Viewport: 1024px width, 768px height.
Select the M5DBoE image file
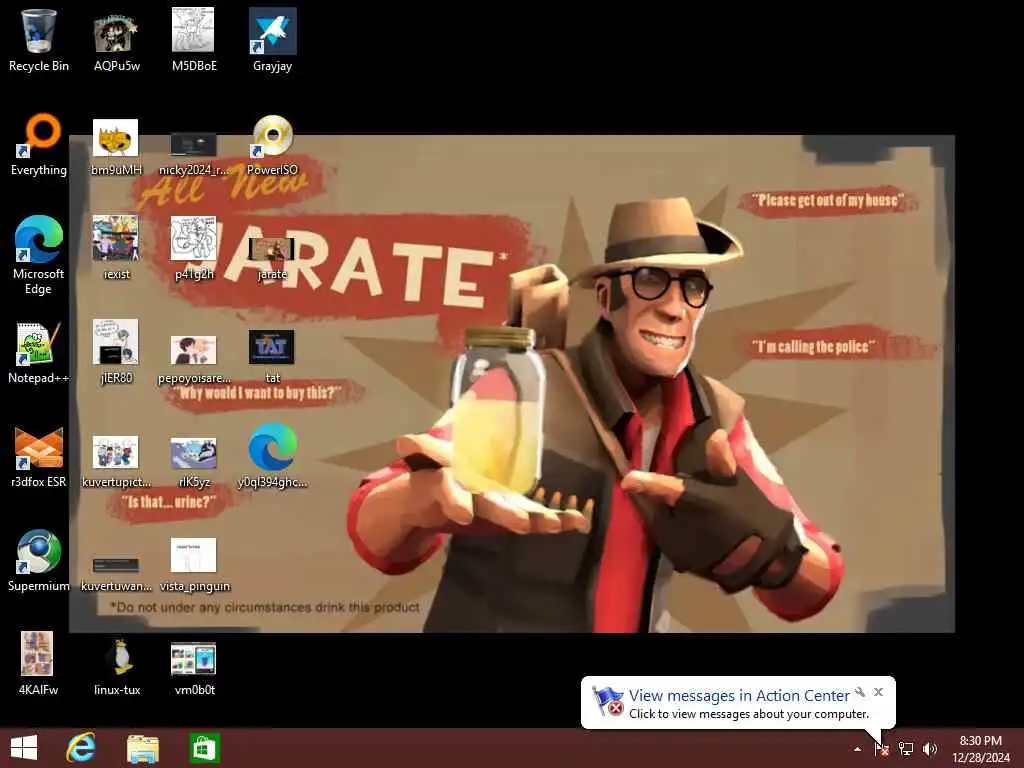[194, 39]
